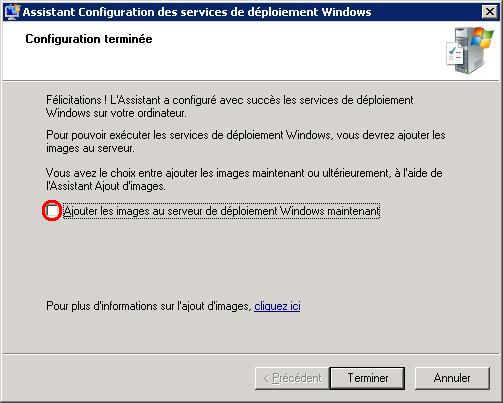This screenshot has width=503, height=403.
Task: Click the Terminer button
Action: pos(367,378)
